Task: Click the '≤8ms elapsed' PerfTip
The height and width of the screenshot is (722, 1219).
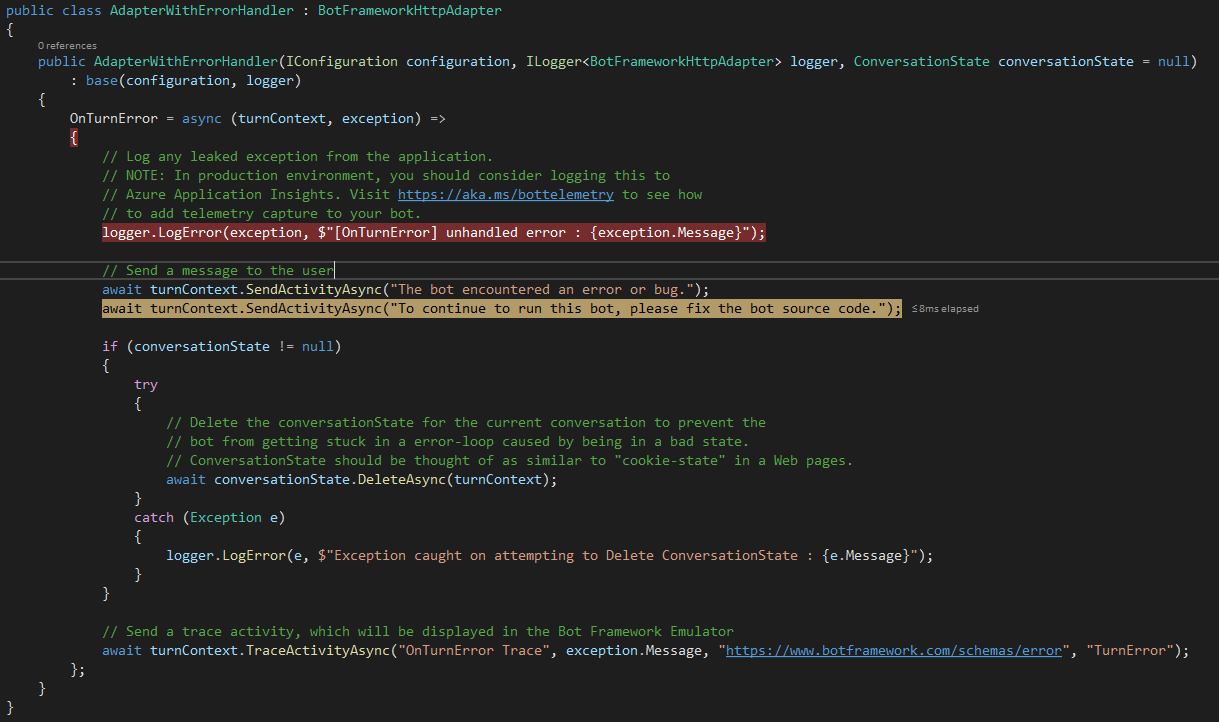Action: coord(945,309)
